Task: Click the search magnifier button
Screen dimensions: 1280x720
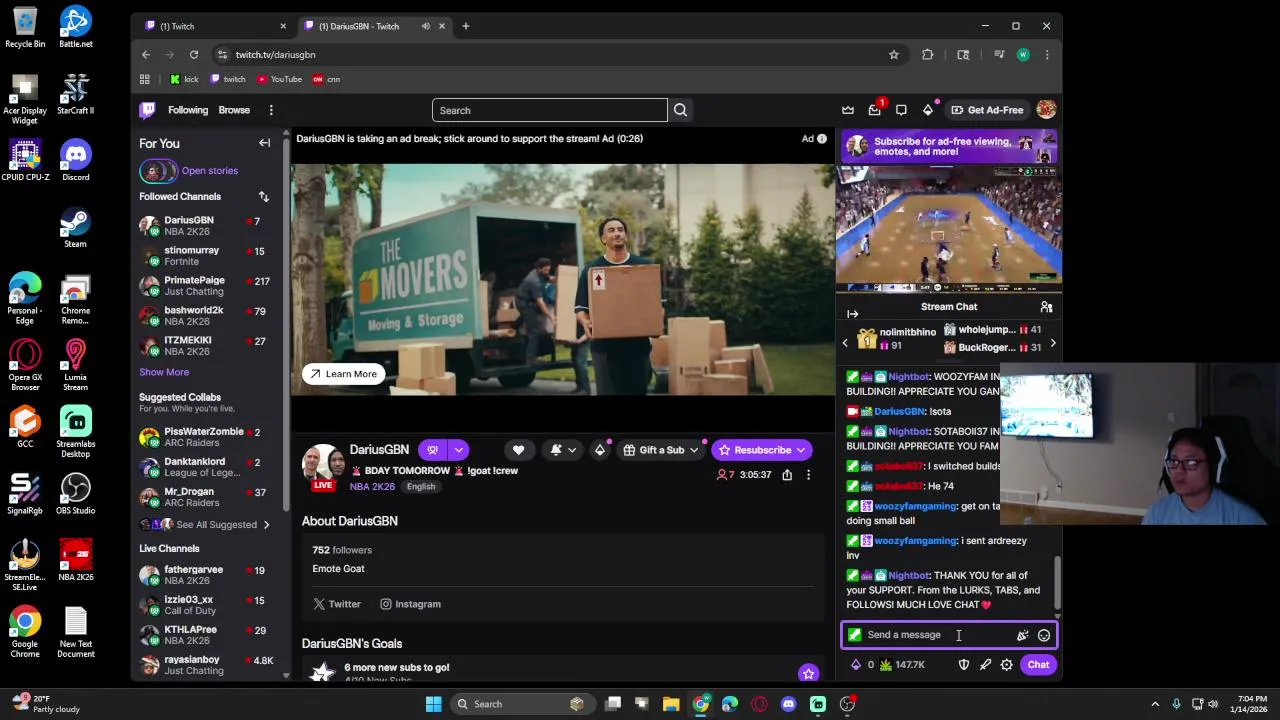Action: pos(680,110)
